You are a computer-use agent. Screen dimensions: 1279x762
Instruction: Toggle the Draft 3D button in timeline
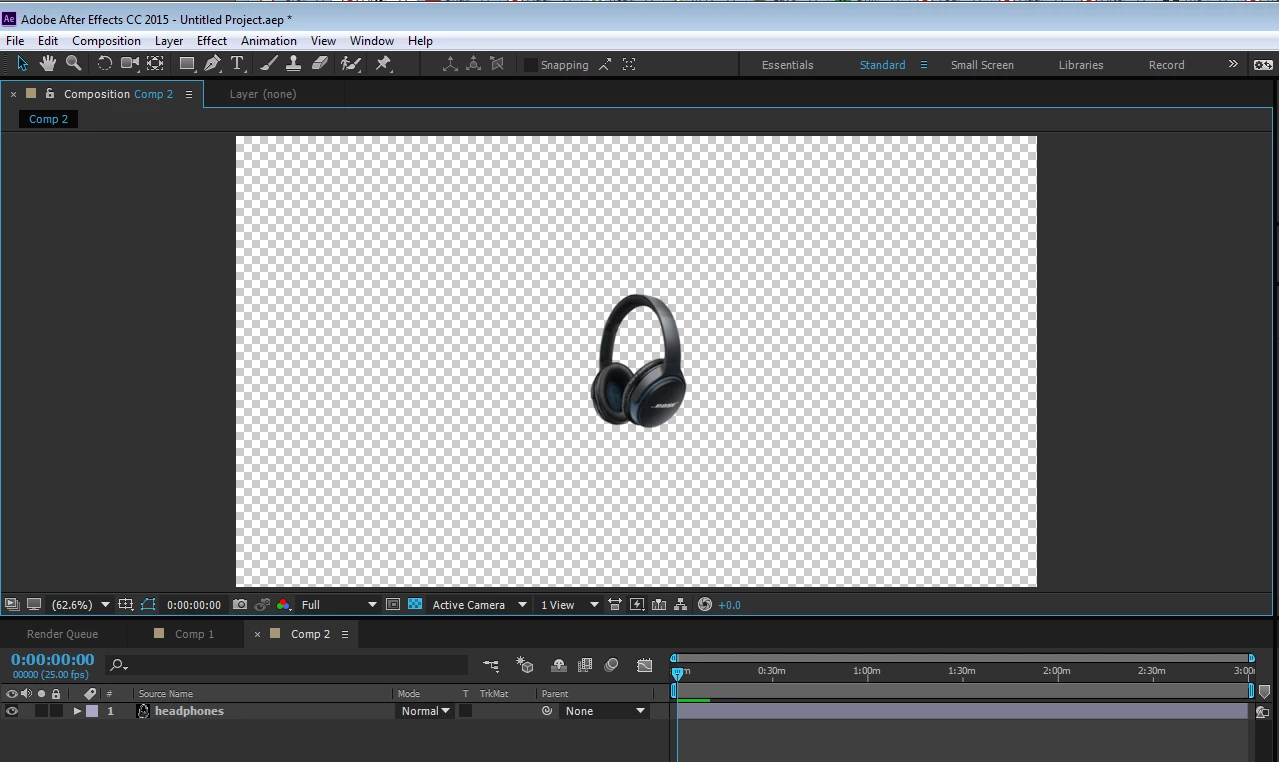[x=525, y=665]
